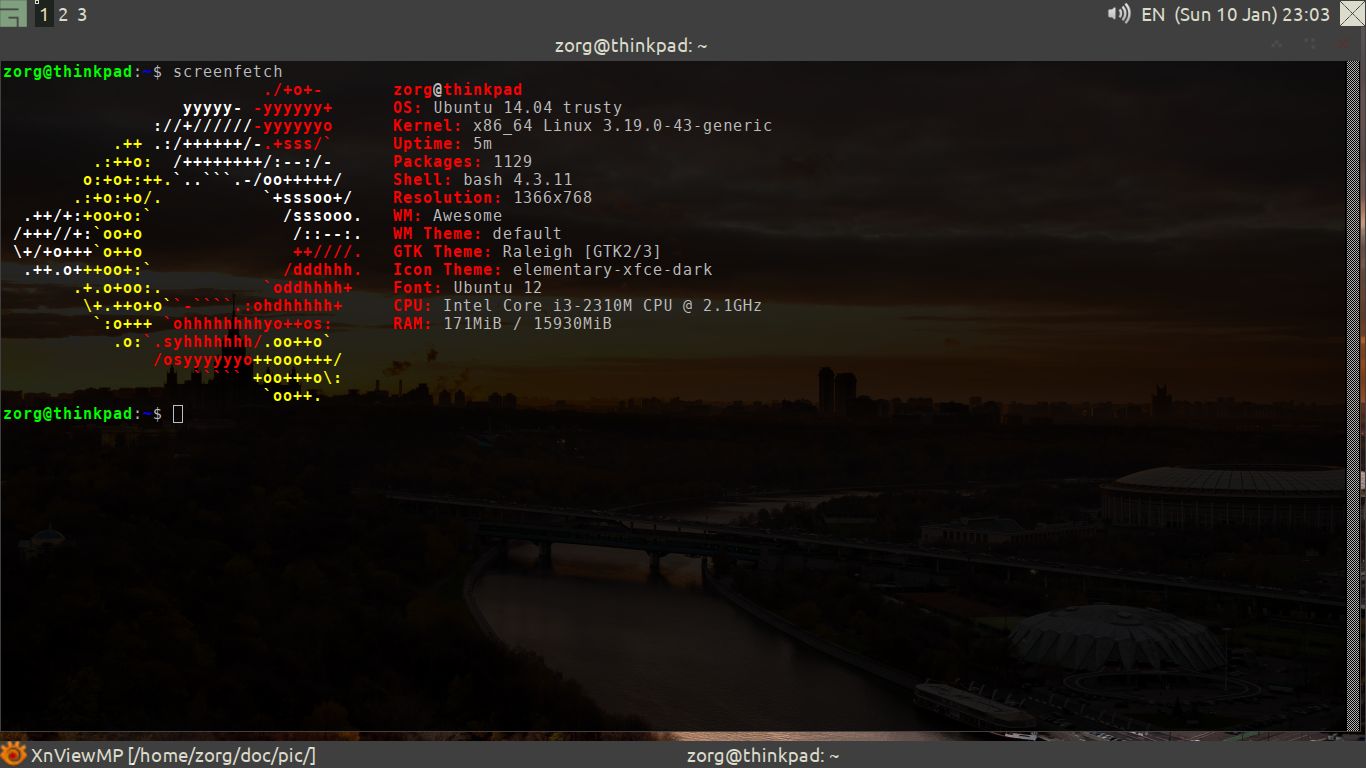Click the red zorg@thinkpad header in the output

(457, 90)
